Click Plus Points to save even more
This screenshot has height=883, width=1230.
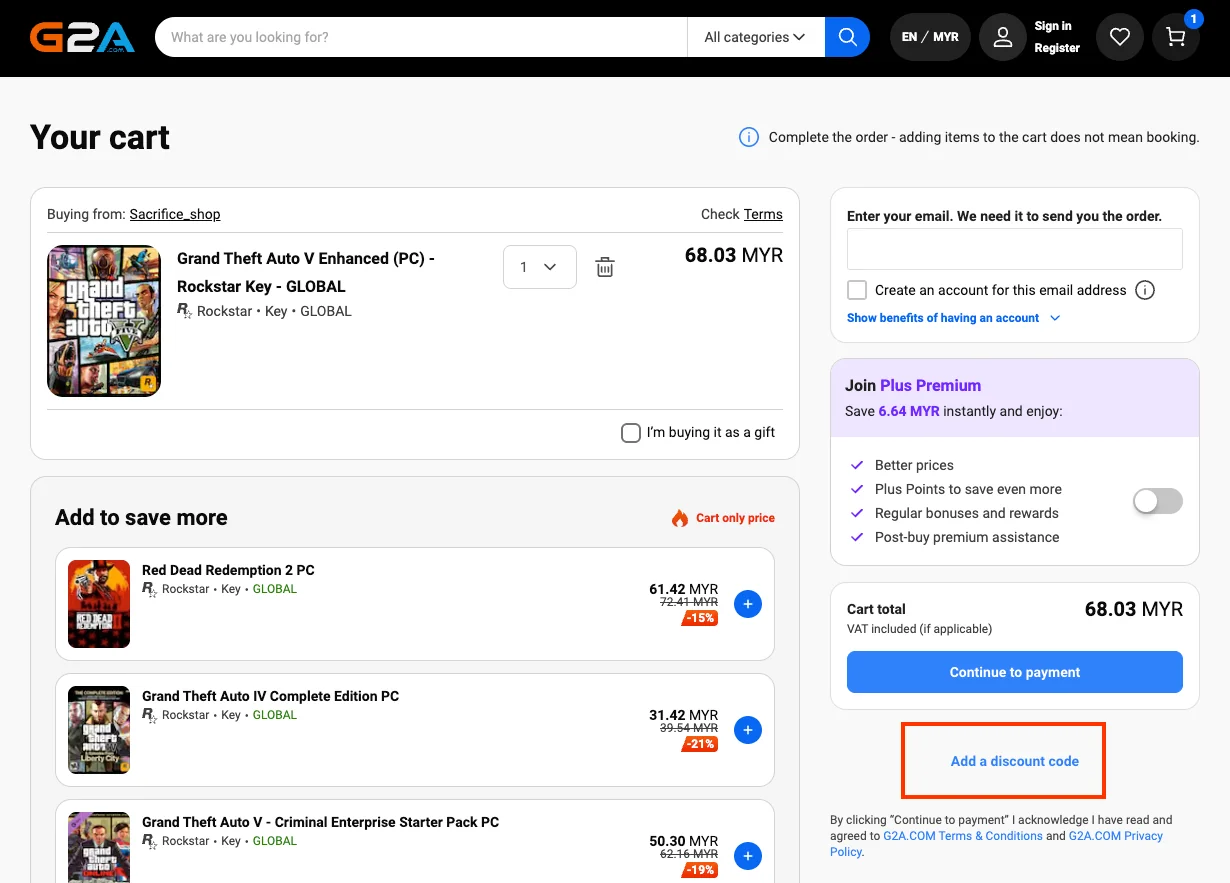click(968, 489)
